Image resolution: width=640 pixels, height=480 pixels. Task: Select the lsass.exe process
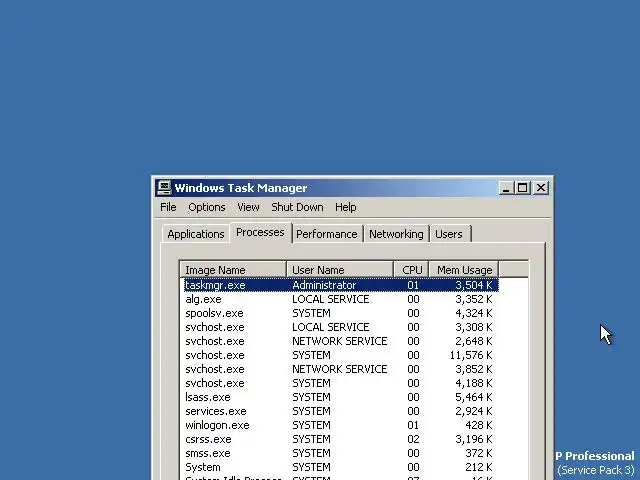pos(340,397)
